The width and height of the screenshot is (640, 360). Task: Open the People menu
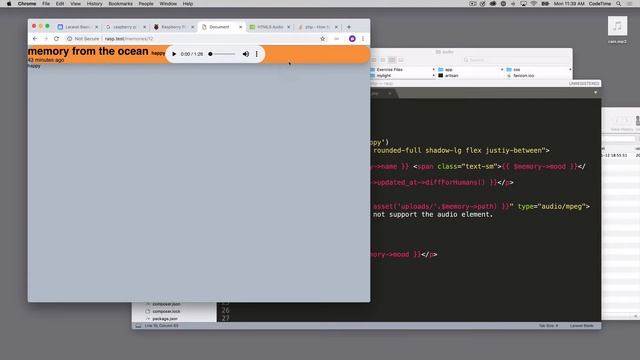point(146,4)
